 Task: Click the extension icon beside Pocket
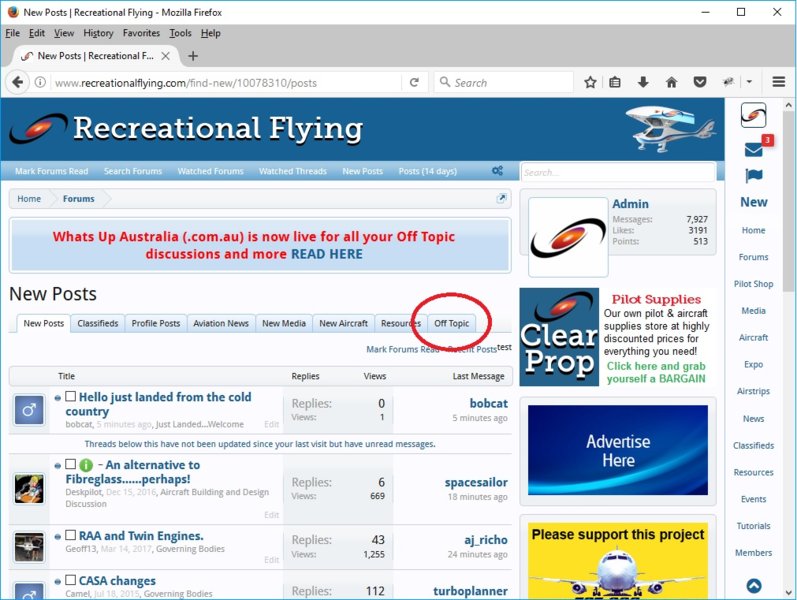(x=728, y=82)
